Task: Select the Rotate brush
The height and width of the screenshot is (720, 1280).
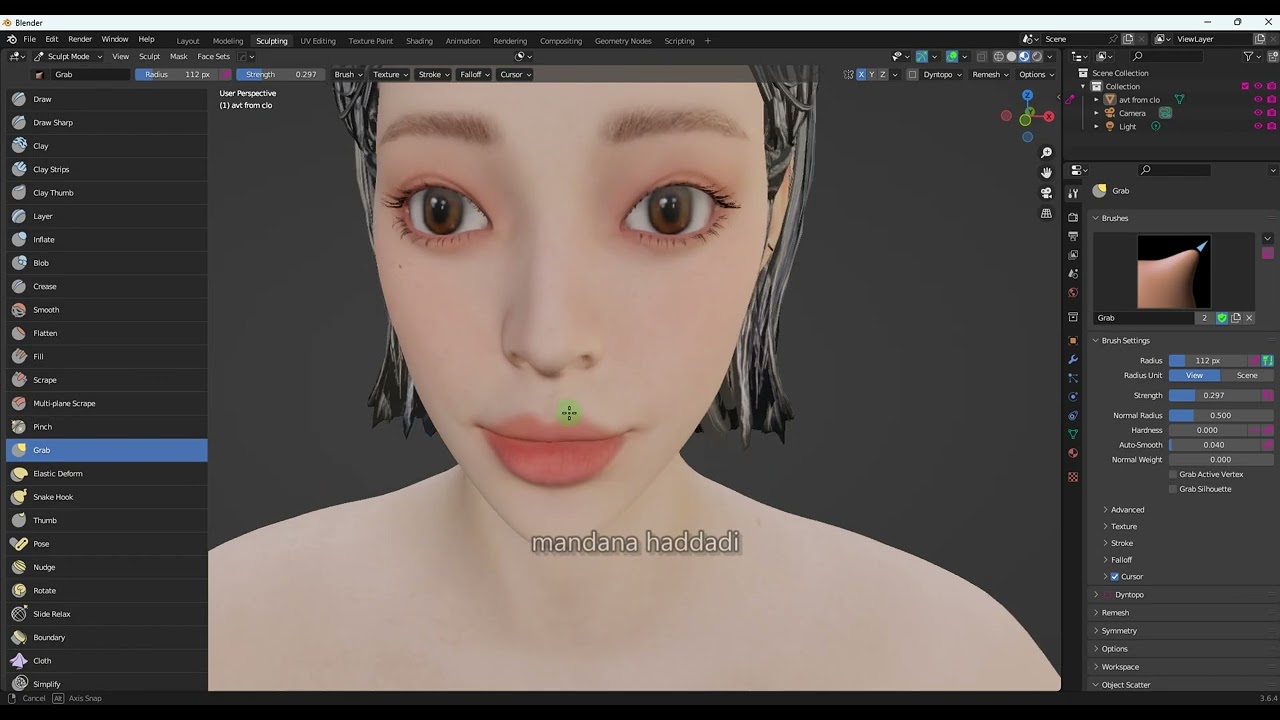Action: point(106,590)
